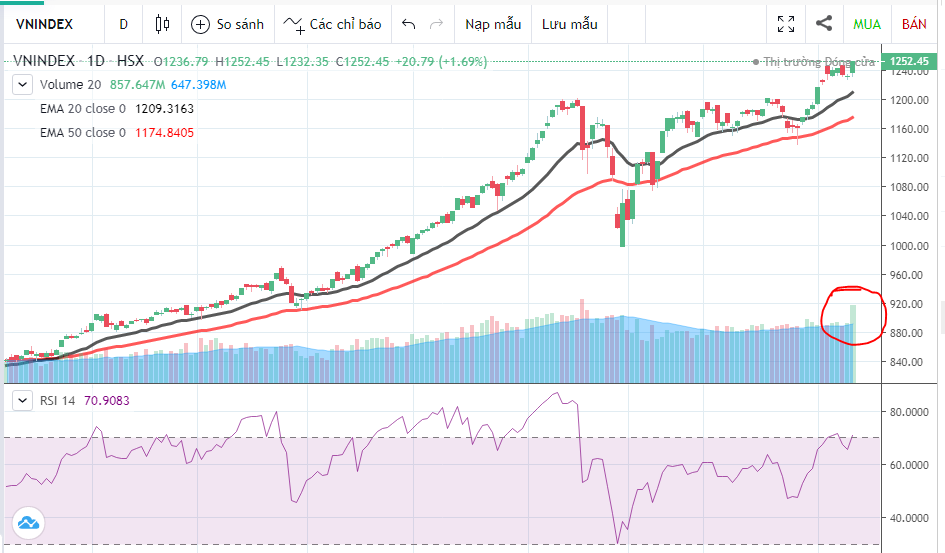Screen dimensions: 945x553
Task: Share the chart using share icon
Action: (x=824, y=24)
